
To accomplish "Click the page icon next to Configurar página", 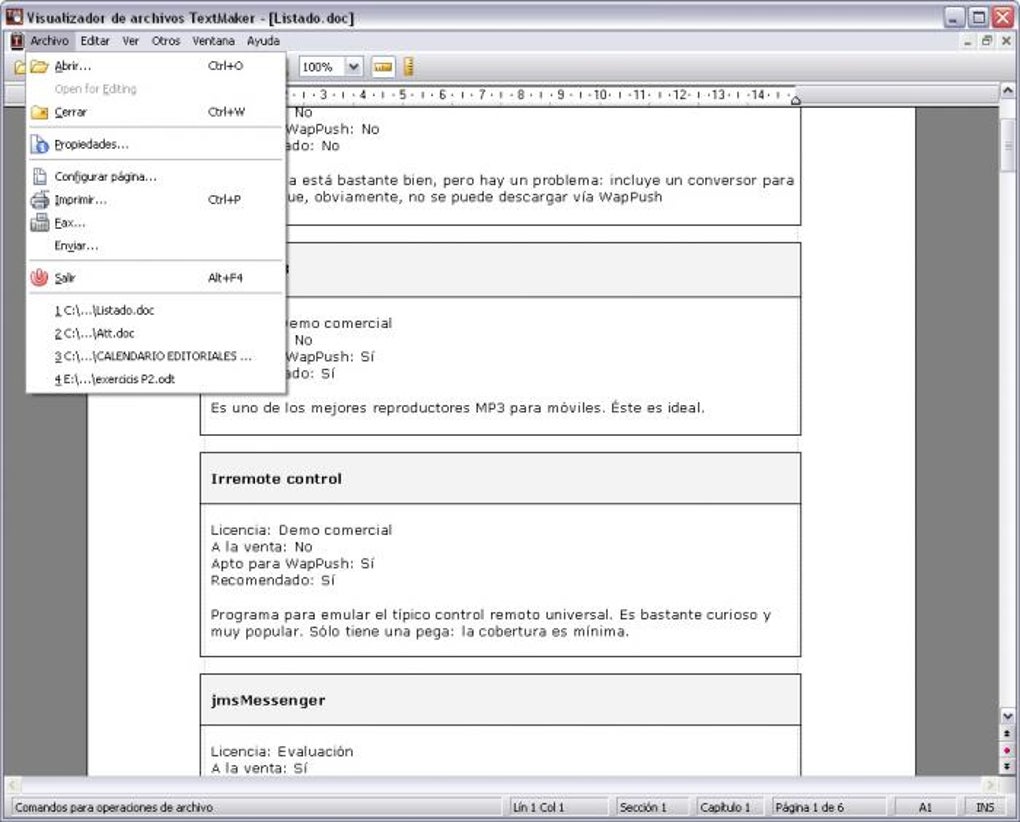I will point(40,176).
